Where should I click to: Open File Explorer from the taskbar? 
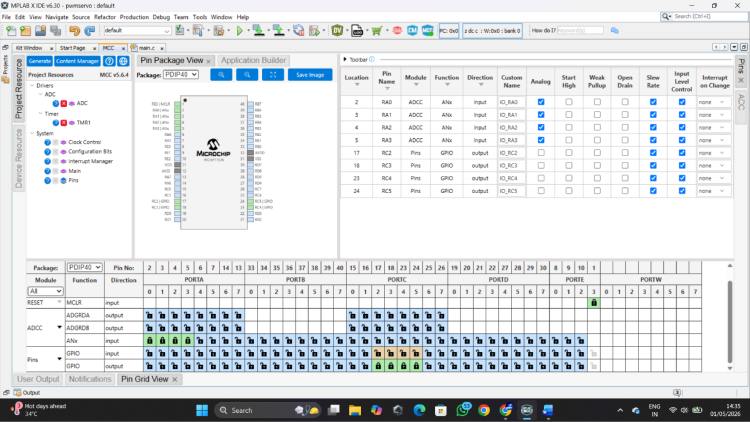[x=355, y=410]
